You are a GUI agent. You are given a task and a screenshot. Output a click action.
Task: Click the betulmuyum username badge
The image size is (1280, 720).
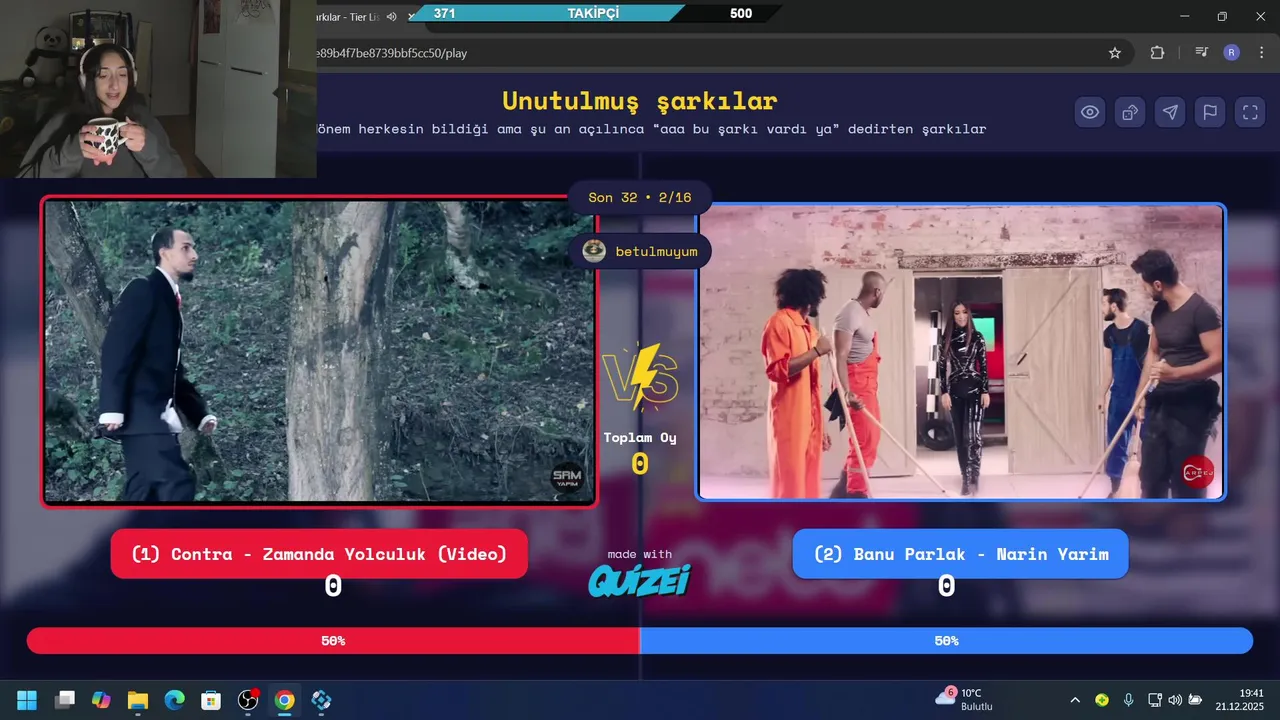pos(640,251)
